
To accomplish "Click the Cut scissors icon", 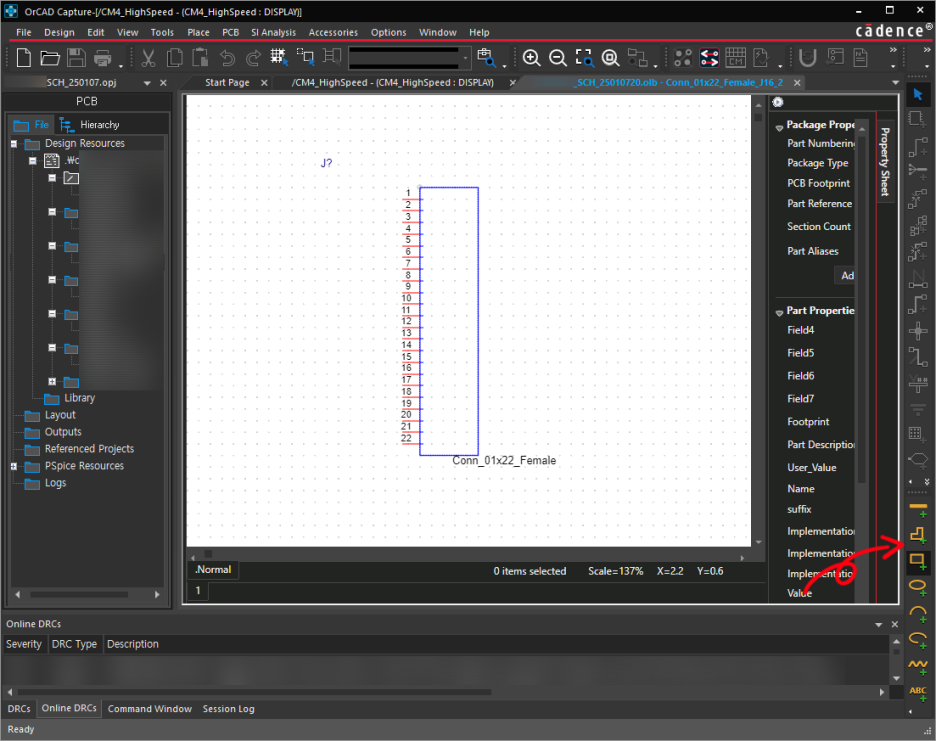I will [148, 58].
